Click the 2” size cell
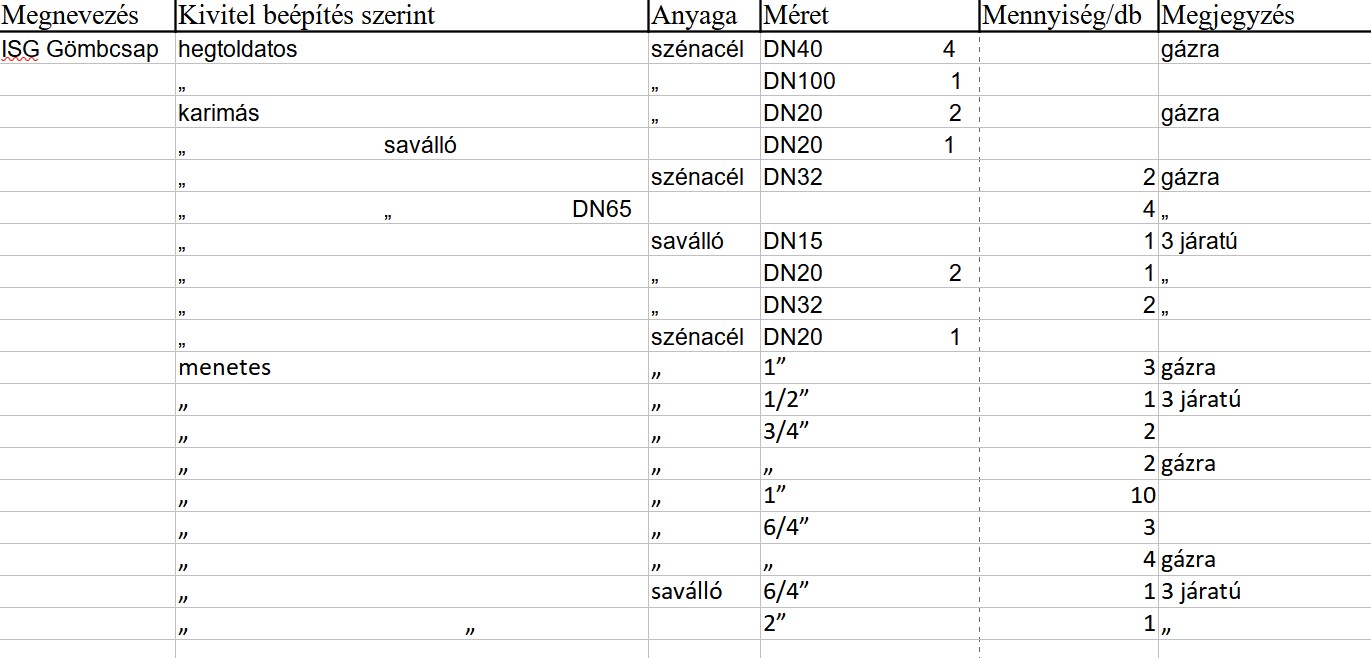Viewport: 1371px width, 658px height. pyautogui.click(x=774, y=623)
